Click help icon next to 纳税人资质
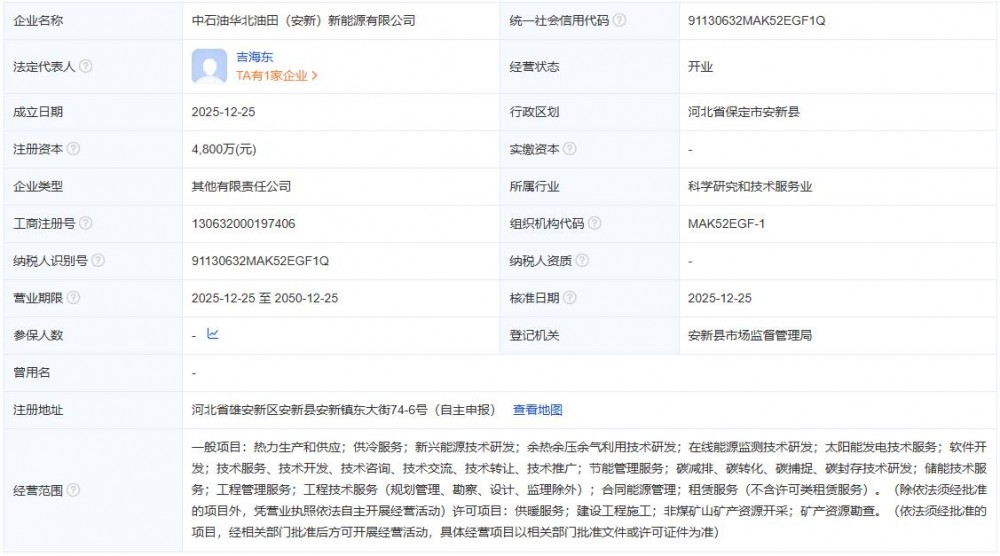Screen dimensions: 1000x556 click(581, 261)
